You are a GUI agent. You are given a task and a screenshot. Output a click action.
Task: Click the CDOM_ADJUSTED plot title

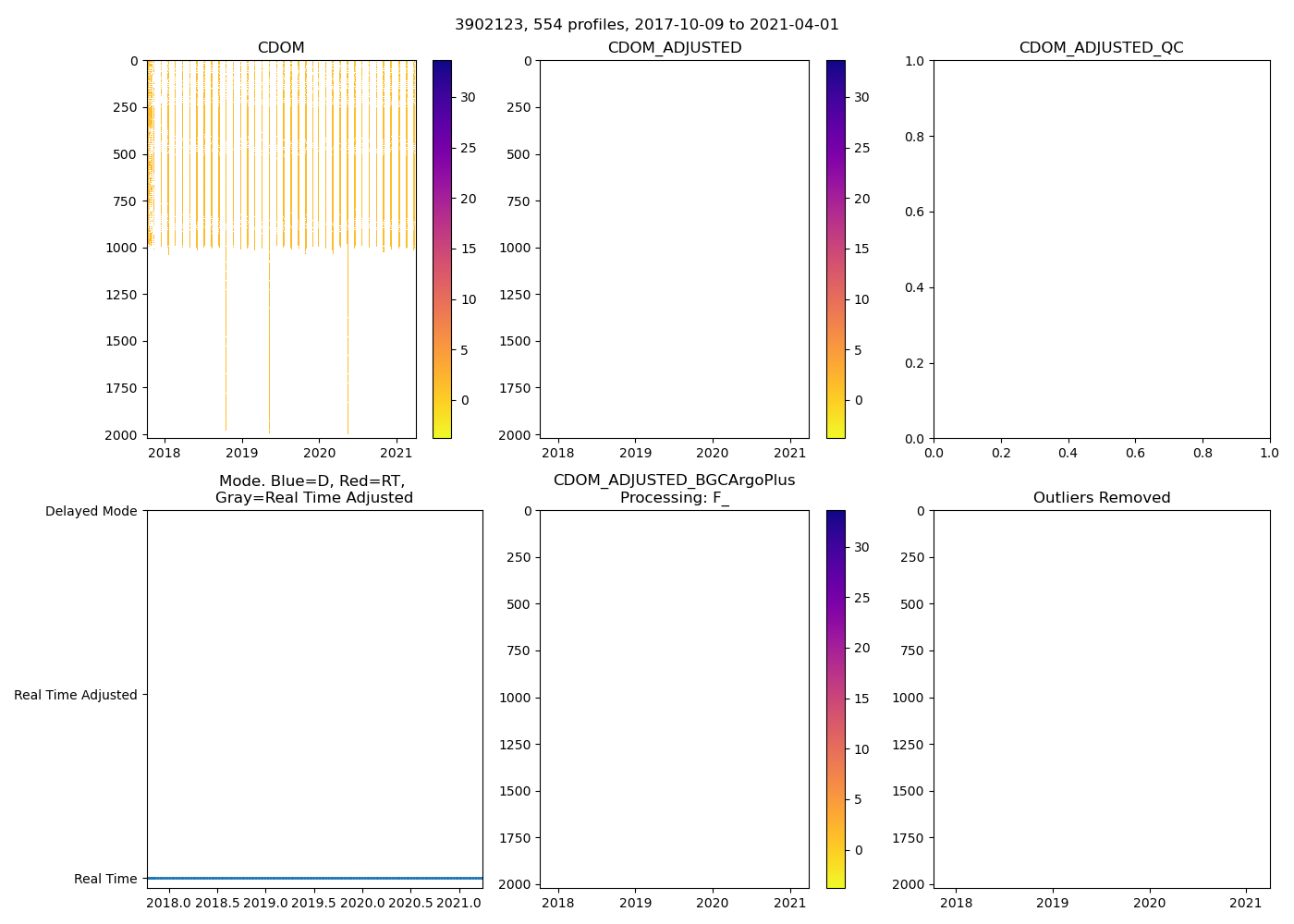tap(674, 48)
